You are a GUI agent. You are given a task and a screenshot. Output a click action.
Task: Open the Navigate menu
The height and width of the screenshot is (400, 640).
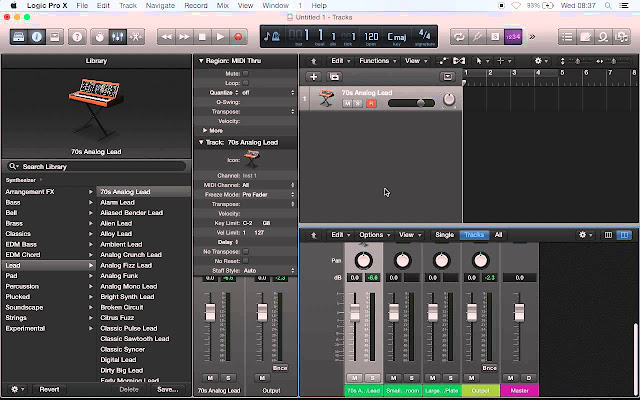click(x=160, y=6)
